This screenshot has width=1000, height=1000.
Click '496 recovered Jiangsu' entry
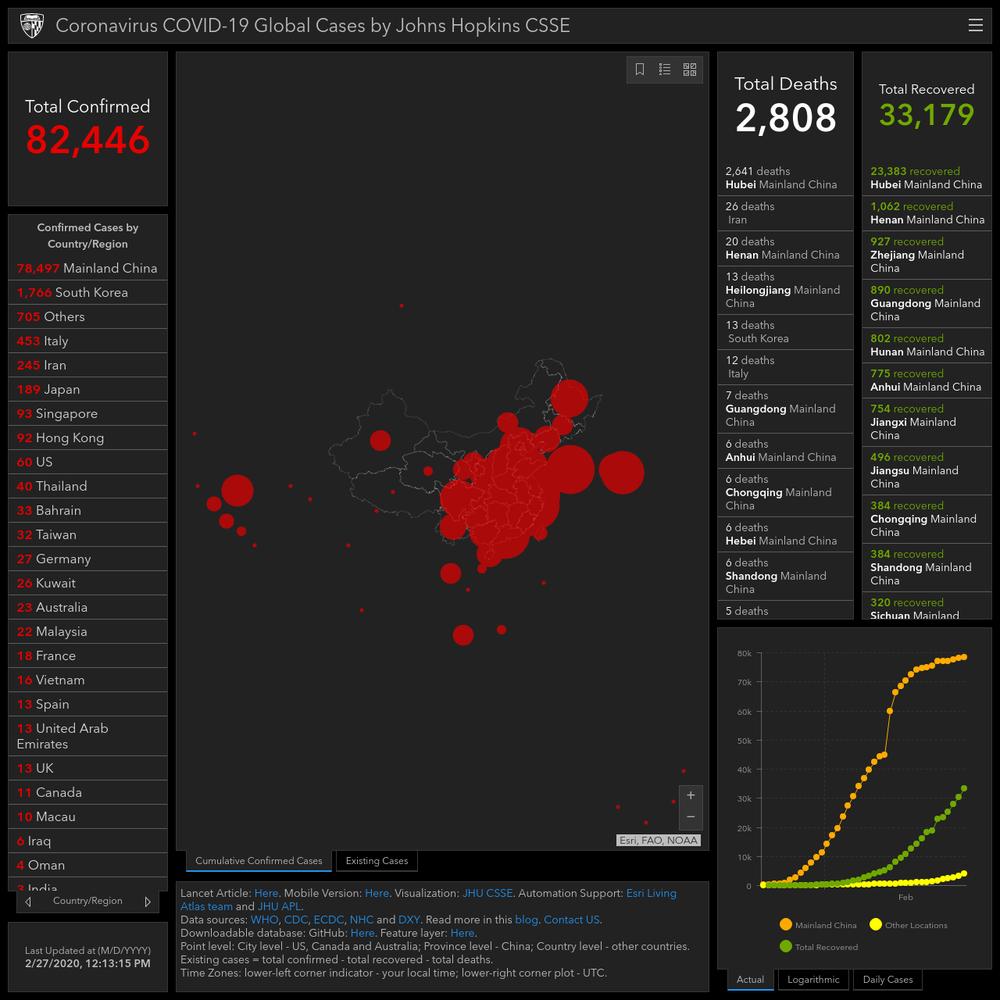[927, 471]
